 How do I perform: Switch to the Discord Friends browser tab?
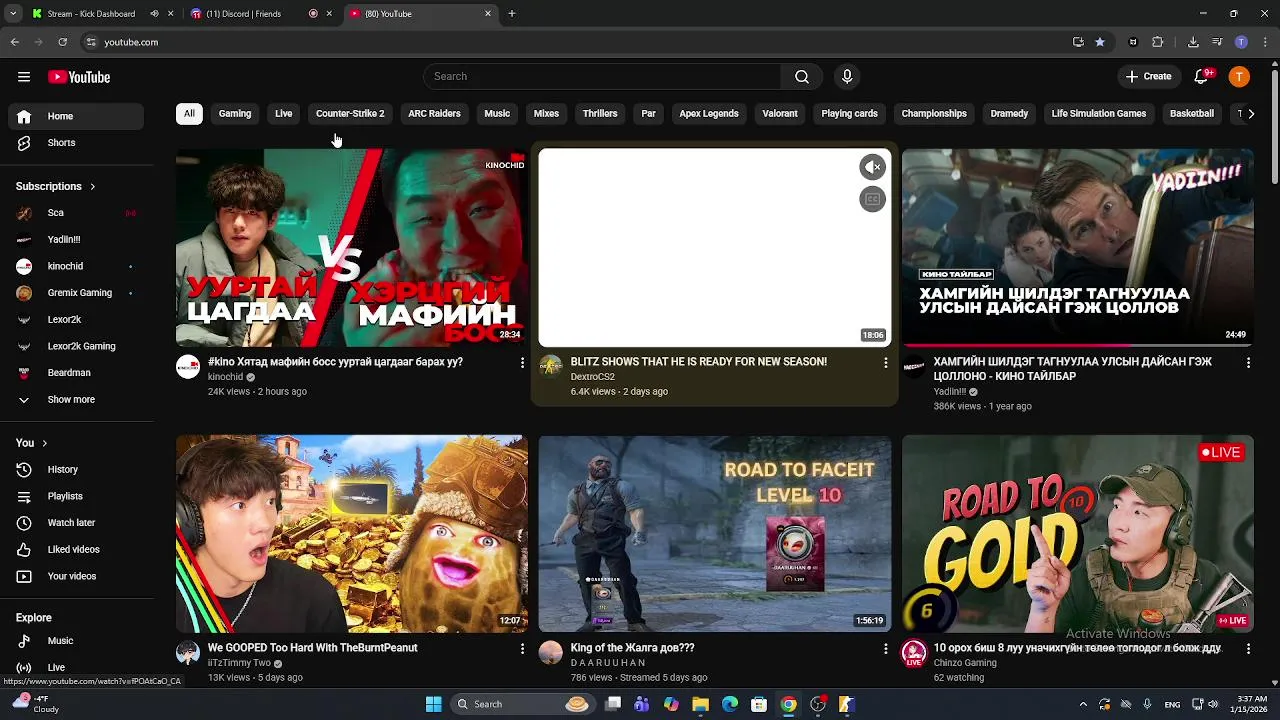click(x=260, y=14)
